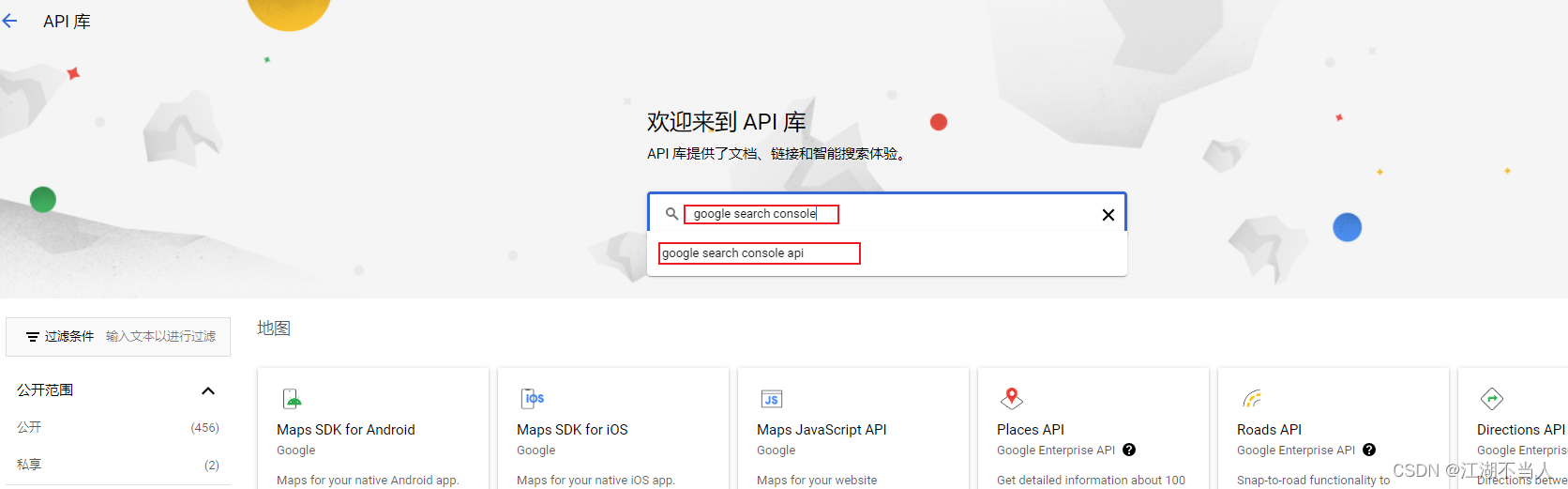Click the 过滤条件 label
Image resolution: width=1568 pixels, height=489 pixels.
coord(69,336)
